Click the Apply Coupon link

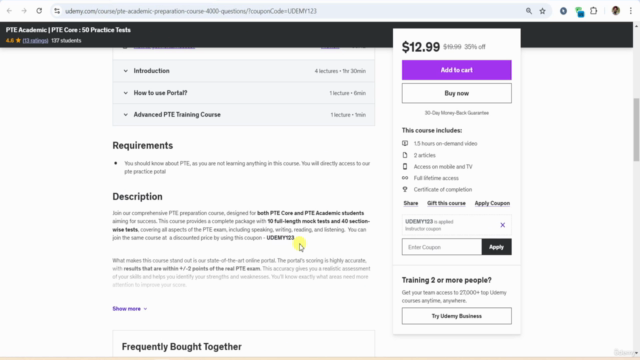click(x=492, y=203)
